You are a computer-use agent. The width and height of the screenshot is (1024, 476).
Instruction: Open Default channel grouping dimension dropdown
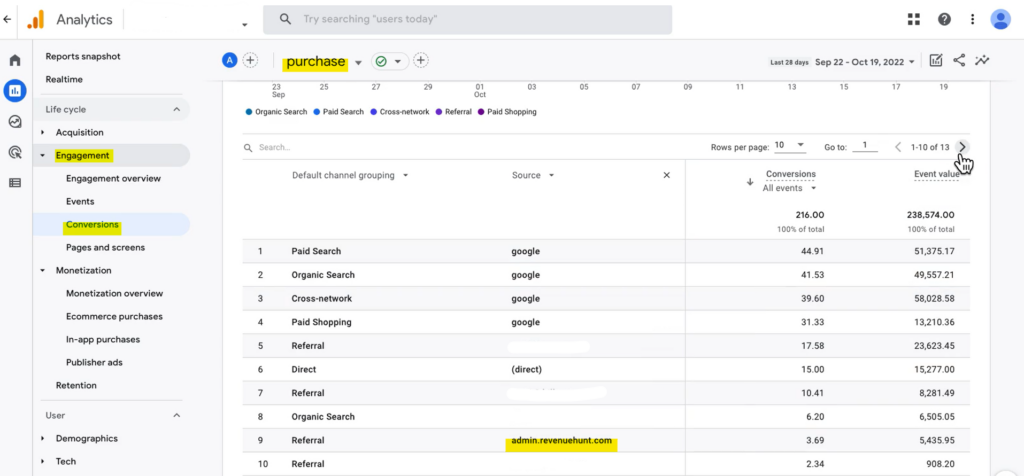coord(350,175)
